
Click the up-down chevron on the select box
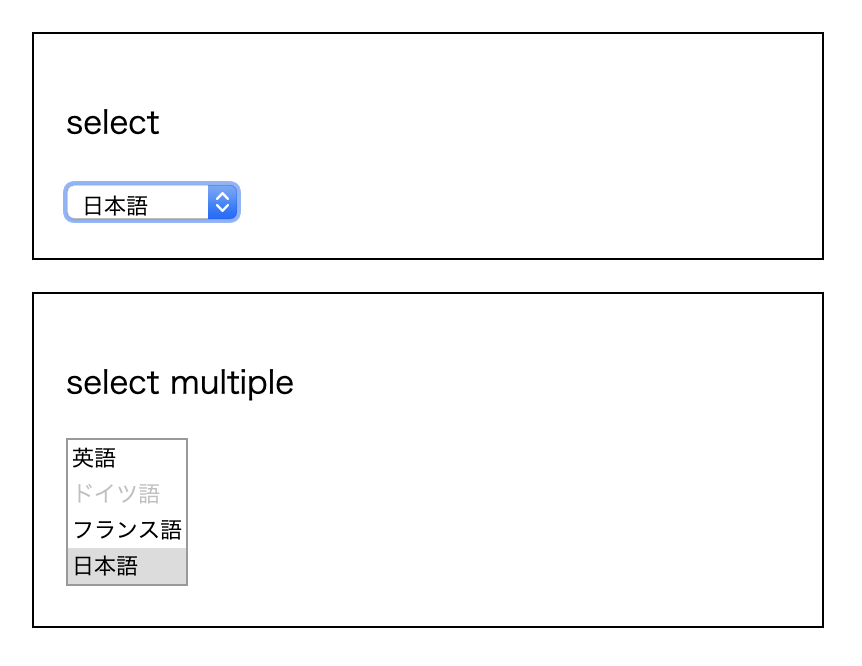pyautogui.click(x=223, y=202)
